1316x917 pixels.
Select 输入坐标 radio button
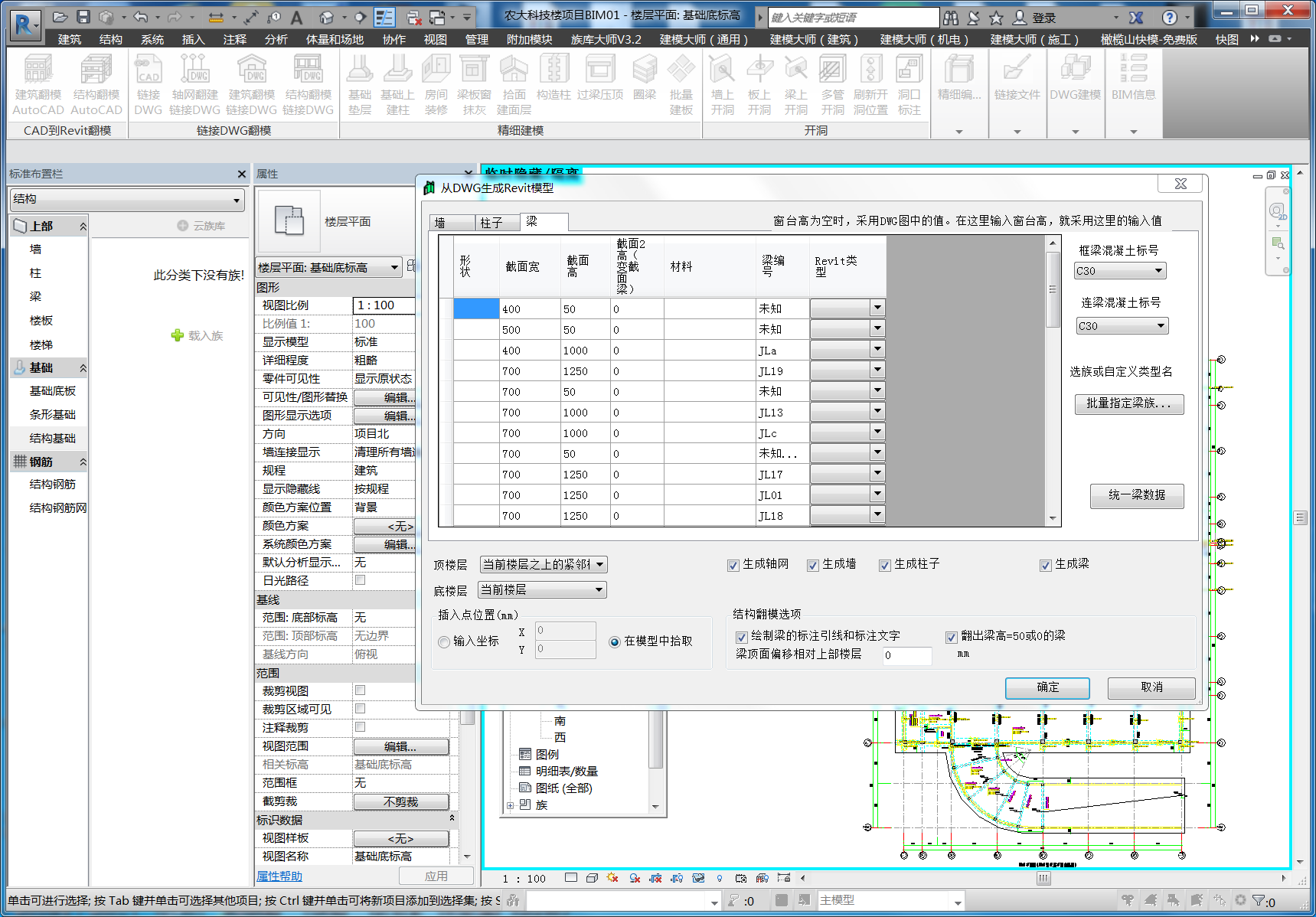pos(444,641)
